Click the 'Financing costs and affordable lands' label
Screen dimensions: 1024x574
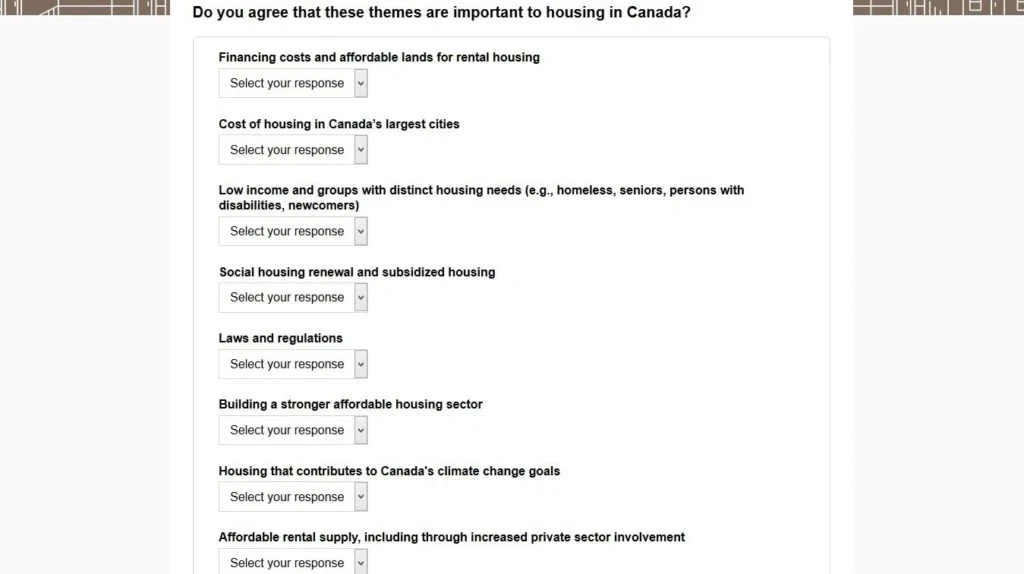point(379,58)
